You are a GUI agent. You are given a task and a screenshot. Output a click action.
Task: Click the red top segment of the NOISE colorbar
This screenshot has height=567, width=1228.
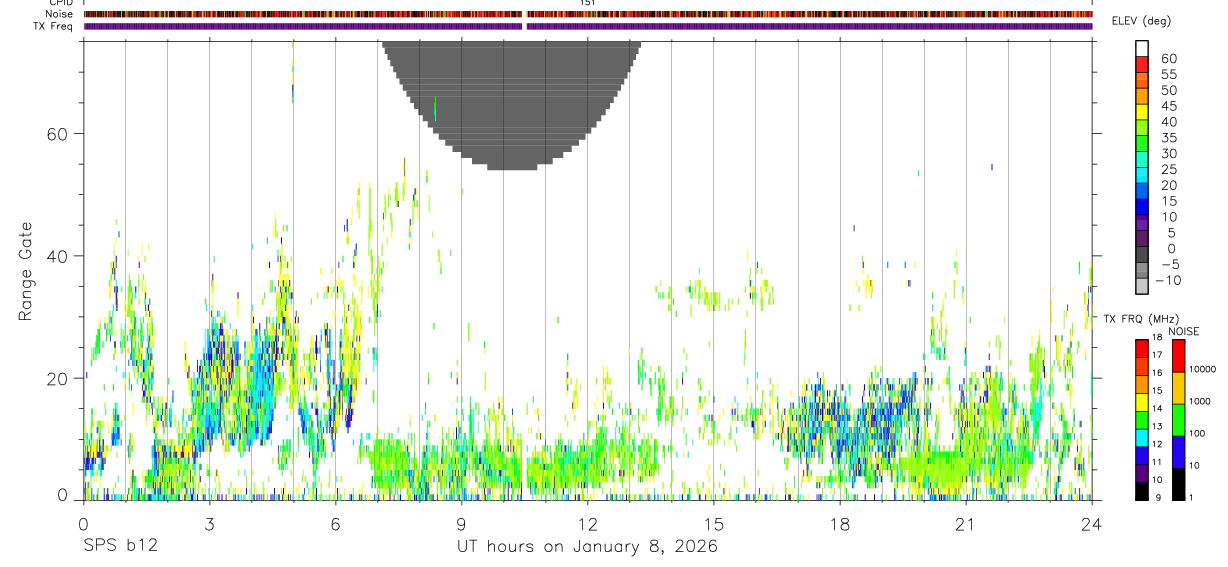click(x=1179, y=356)
